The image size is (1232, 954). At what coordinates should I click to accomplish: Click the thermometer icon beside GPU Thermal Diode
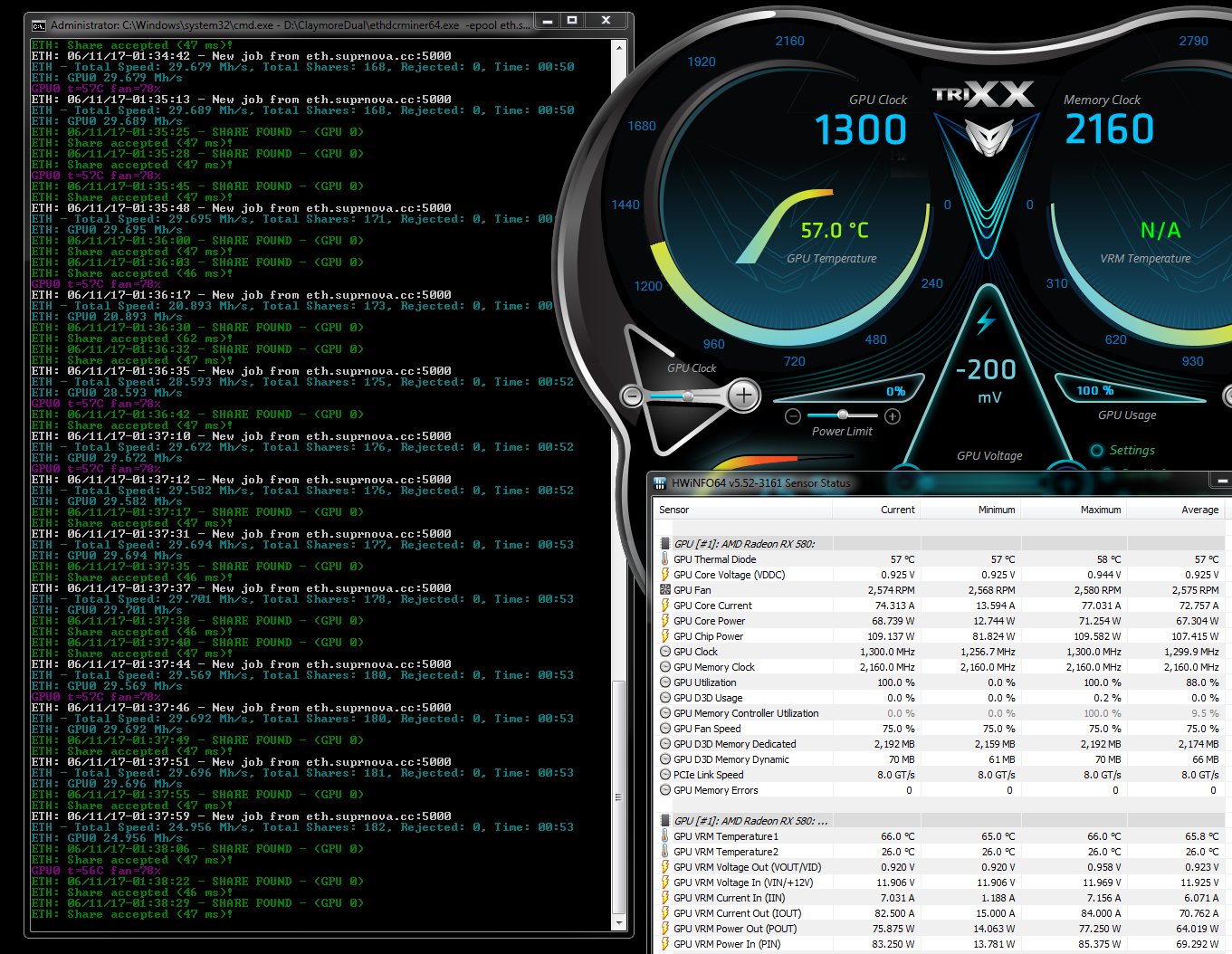665,559
